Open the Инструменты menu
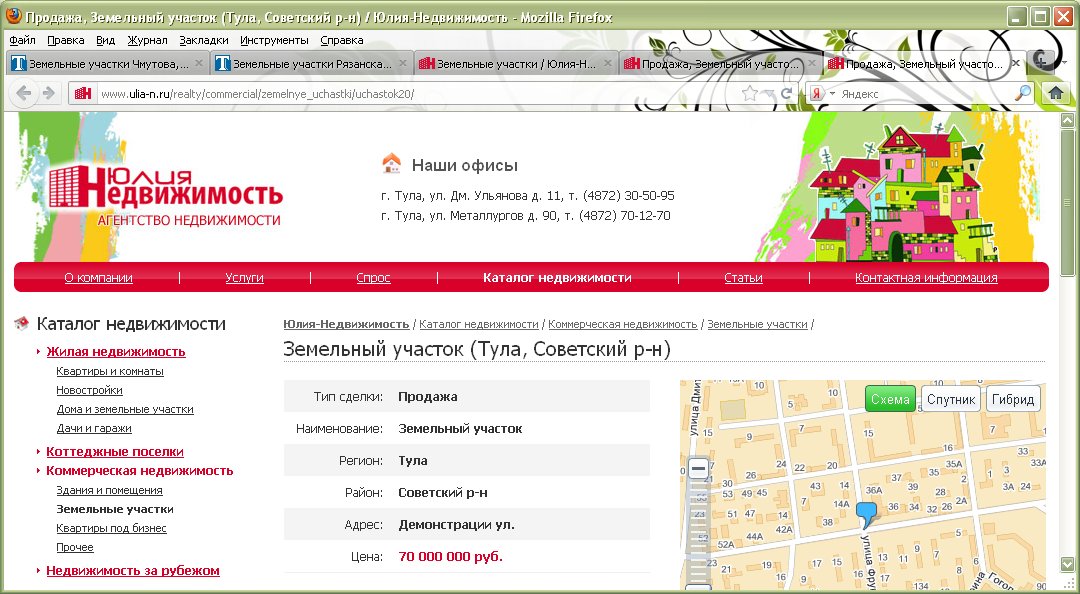The width and height of the screenshot is (1080, 594). coord(274,40)
